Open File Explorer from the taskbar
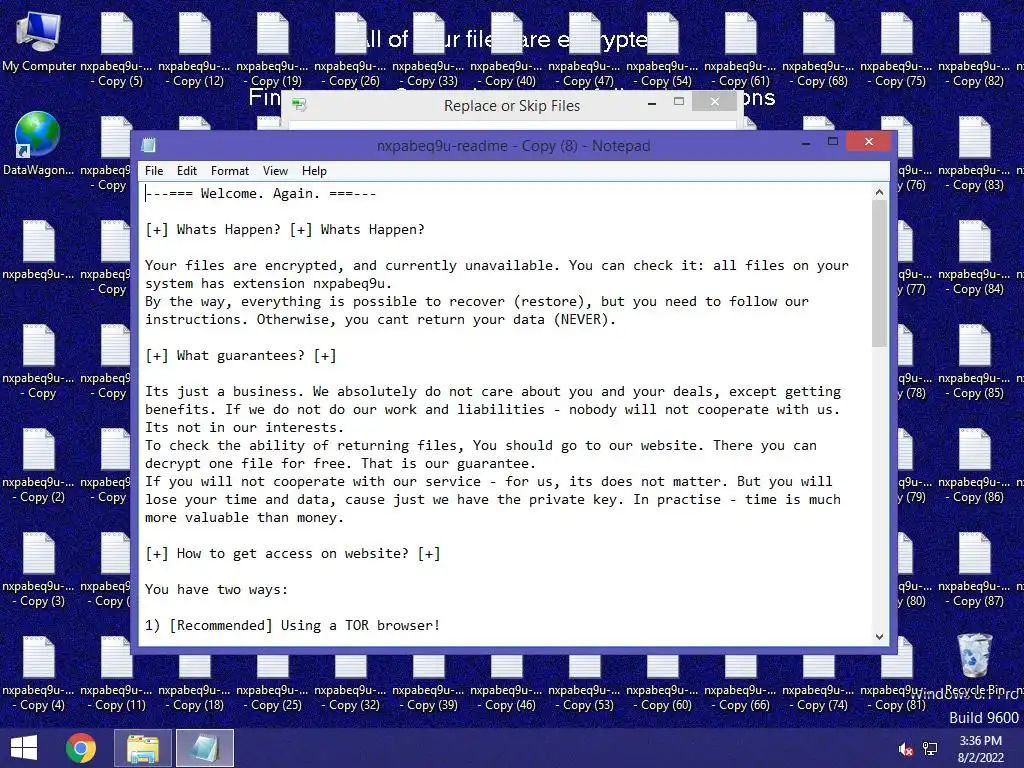1024x768 pixels. pos(143,748)
